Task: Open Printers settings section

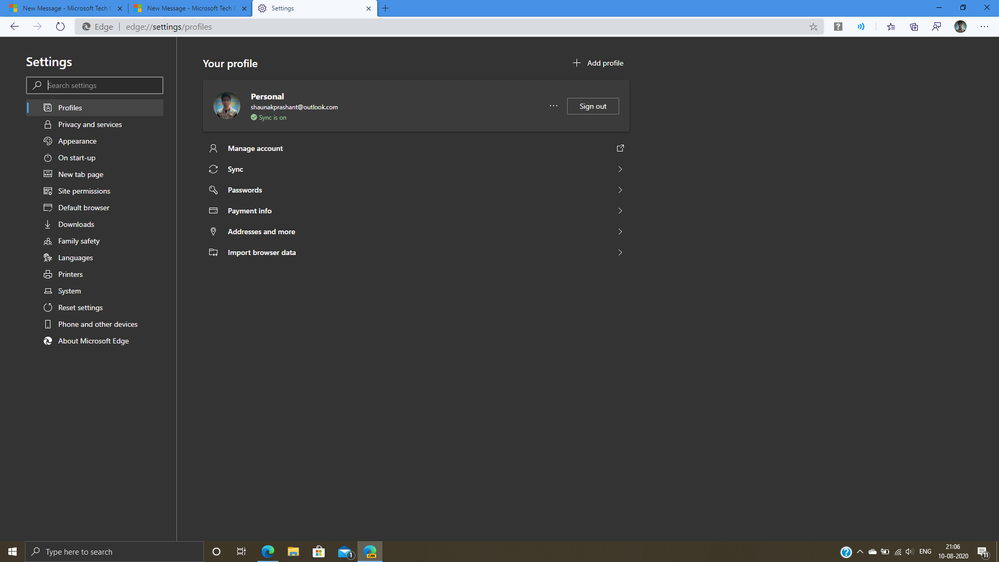Action: [95, 274]
